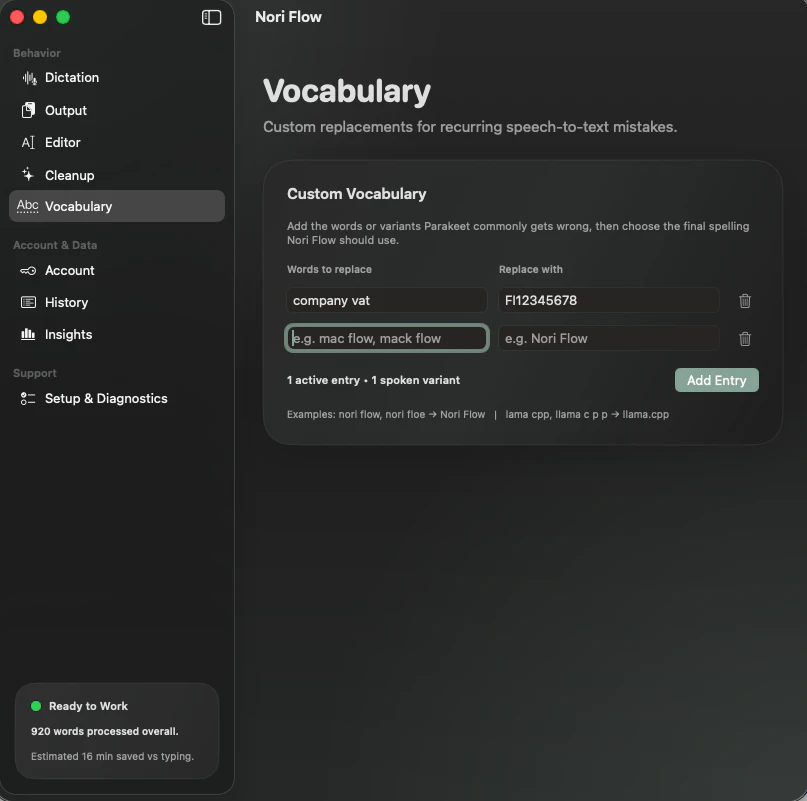The image size is (807, 801).
Task: Focus the 'e.g. mac flow, mack flow' field
Action: (387, 338)
